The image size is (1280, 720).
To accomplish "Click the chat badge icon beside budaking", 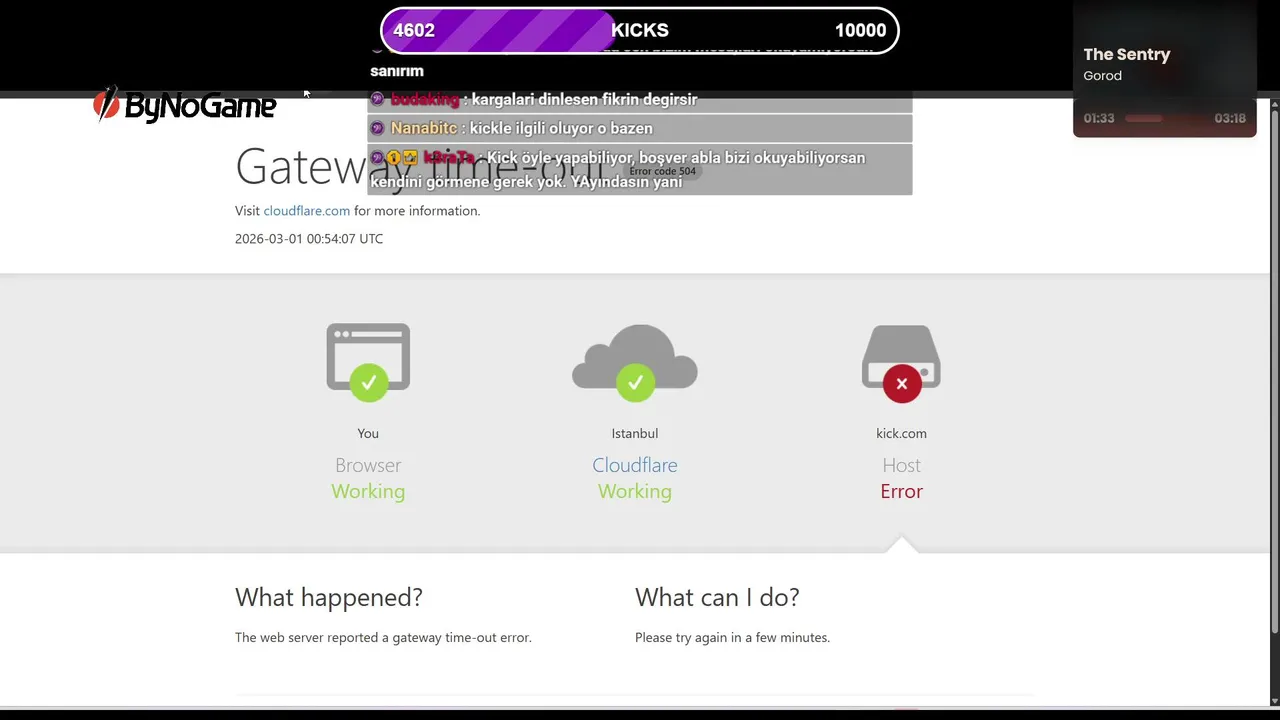I will [x=377, y=99].
